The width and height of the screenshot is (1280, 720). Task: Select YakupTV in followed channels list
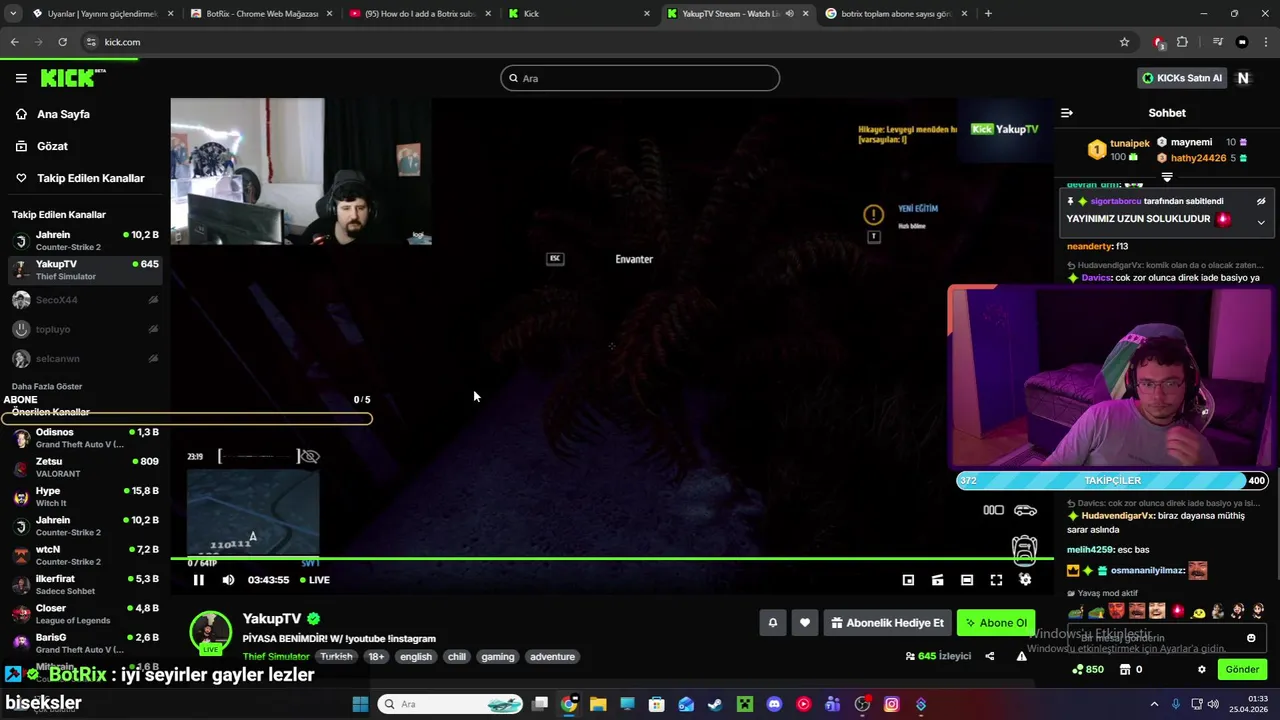click(x=85, y=270)
